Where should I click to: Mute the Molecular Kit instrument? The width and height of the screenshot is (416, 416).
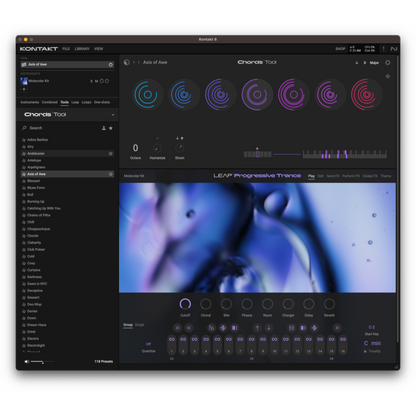coord(96,81)
